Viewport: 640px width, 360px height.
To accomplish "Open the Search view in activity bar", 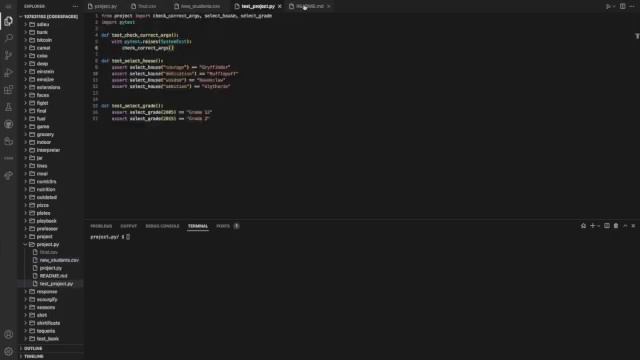I will (x=8, y=38).
